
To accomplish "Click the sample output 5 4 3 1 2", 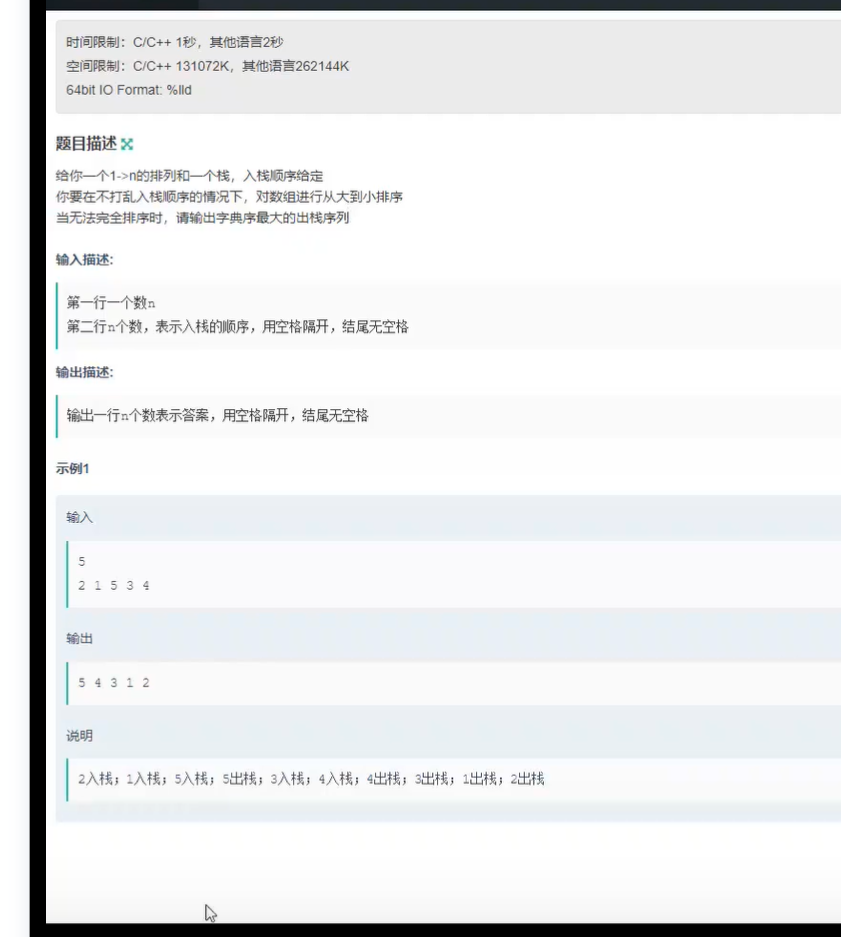I will click(114, 682).
